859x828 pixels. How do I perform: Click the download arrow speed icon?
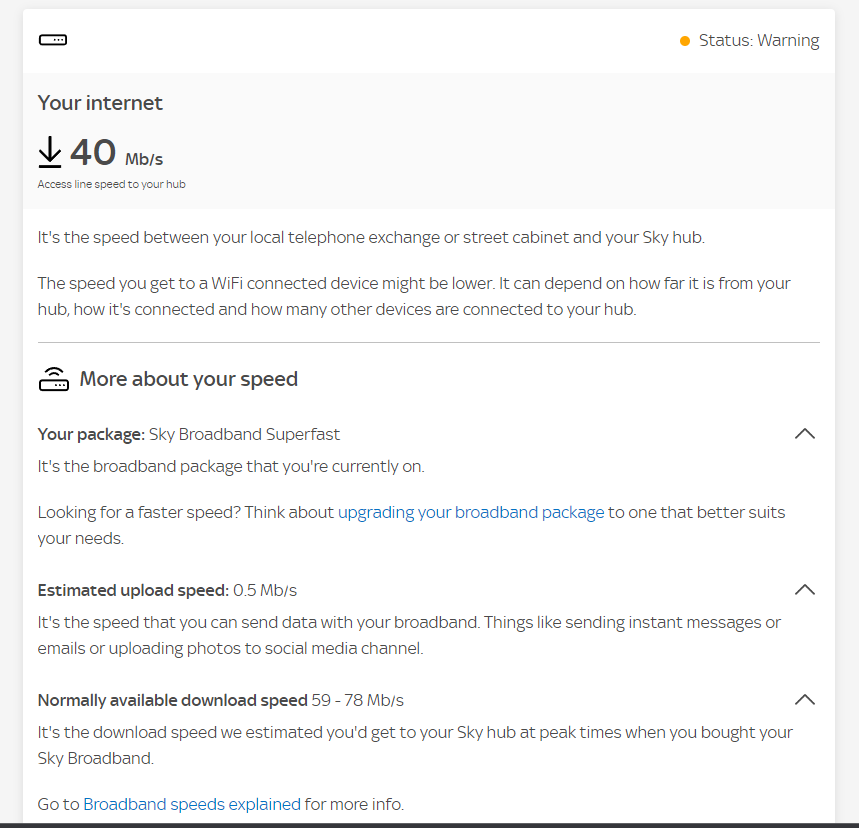pyautogui.click(x=49, y=152)
